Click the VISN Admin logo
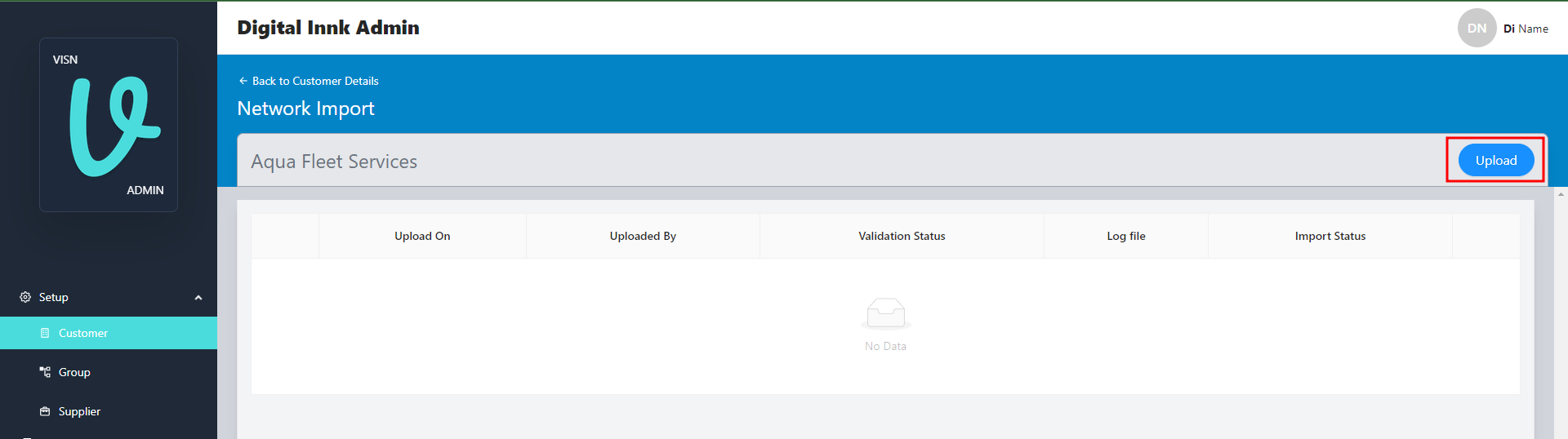This screenshot has height=439, width=1568. 109,125
